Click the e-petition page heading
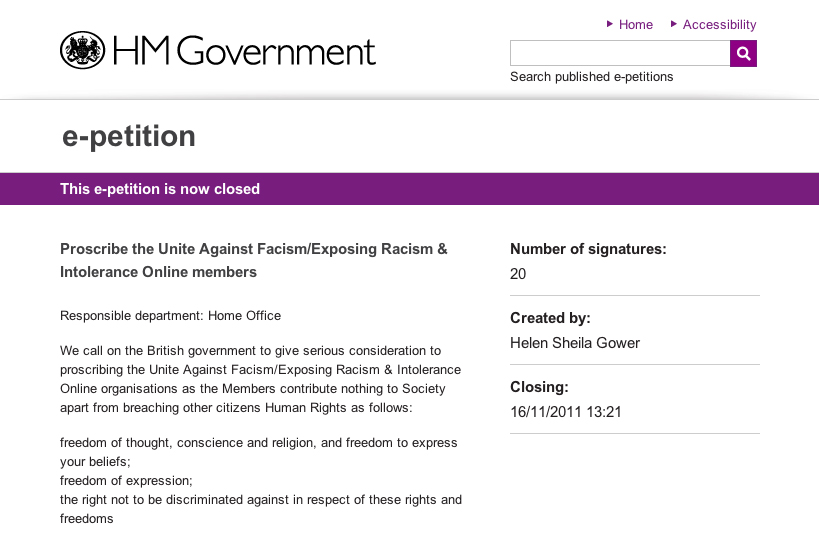819x554 pixels. (129, 136)
